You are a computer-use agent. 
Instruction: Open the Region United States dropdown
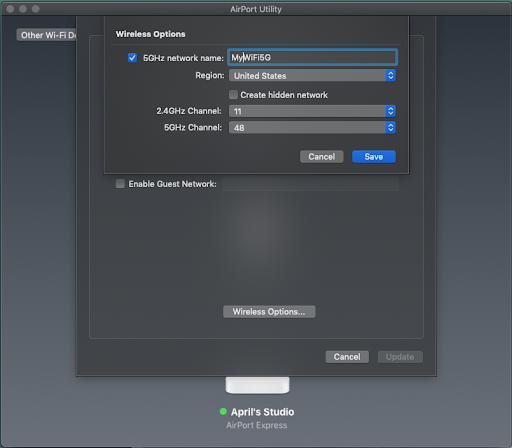coord(312,76)
